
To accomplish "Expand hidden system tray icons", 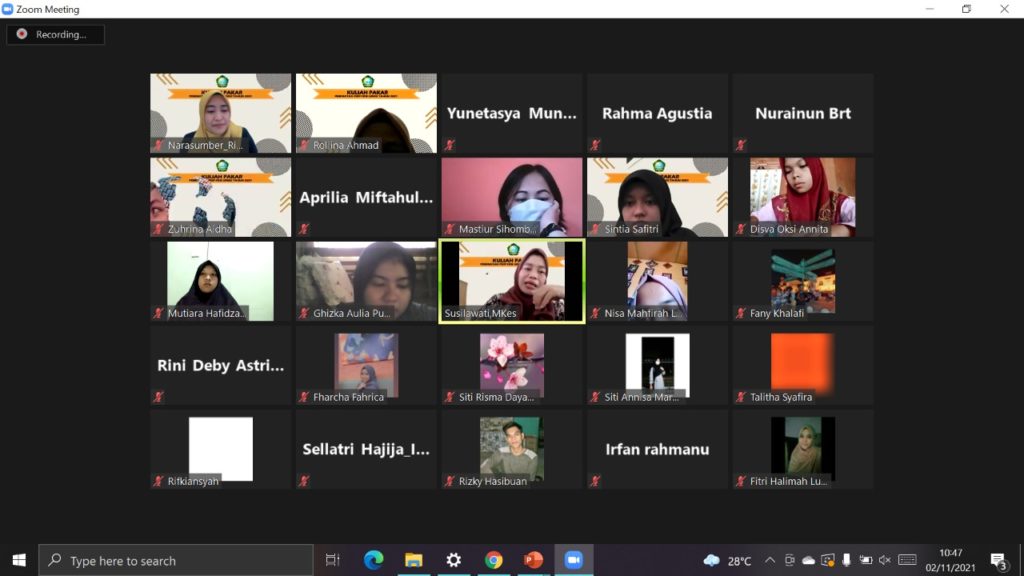I will click(769, 560).
